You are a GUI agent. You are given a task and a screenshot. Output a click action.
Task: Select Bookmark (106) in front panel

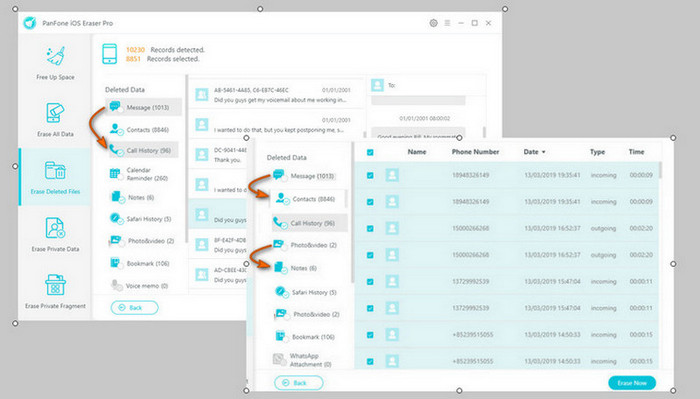(305, 337)
